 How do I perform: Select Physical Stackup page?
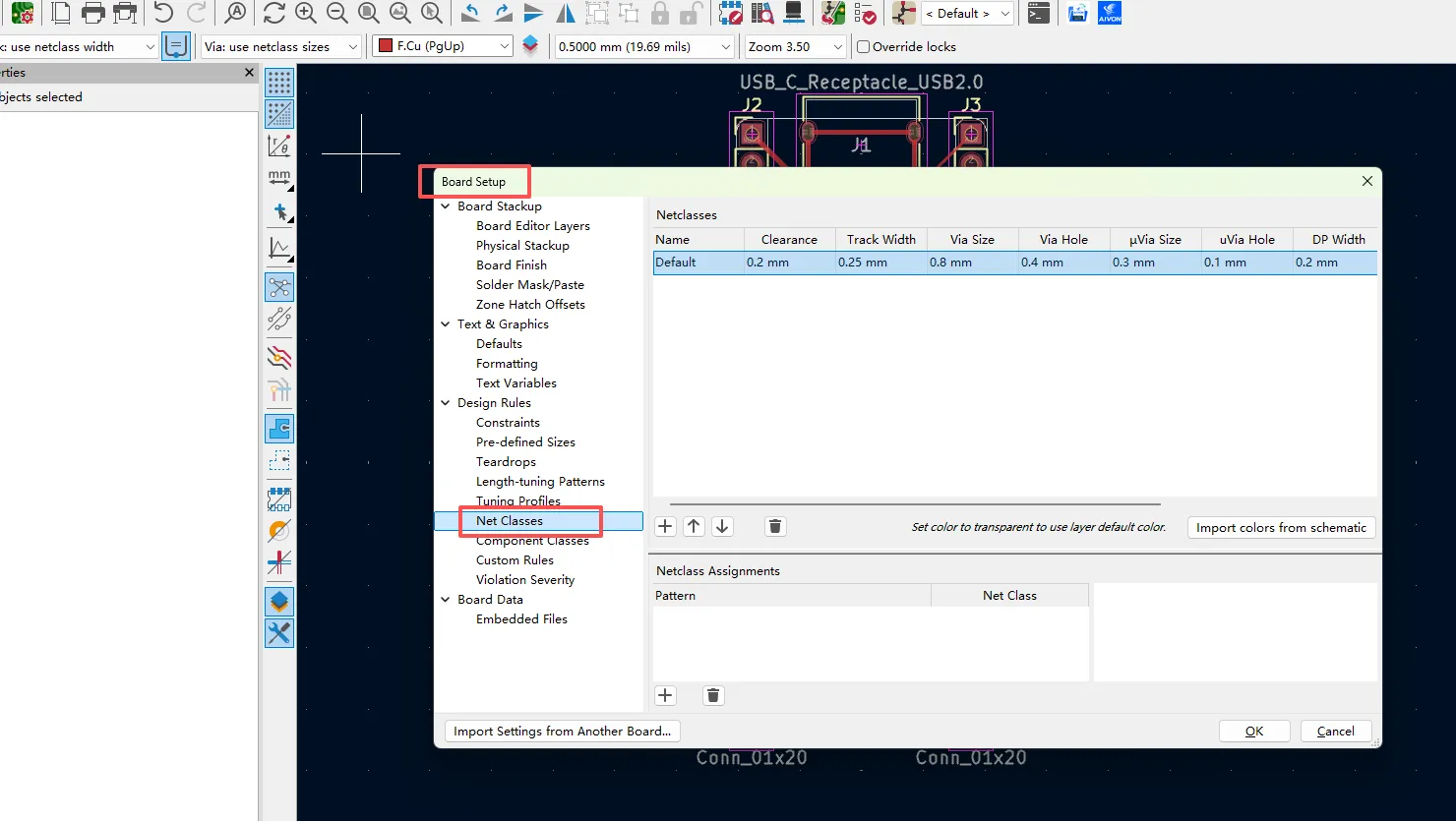(x=522, y=246)
